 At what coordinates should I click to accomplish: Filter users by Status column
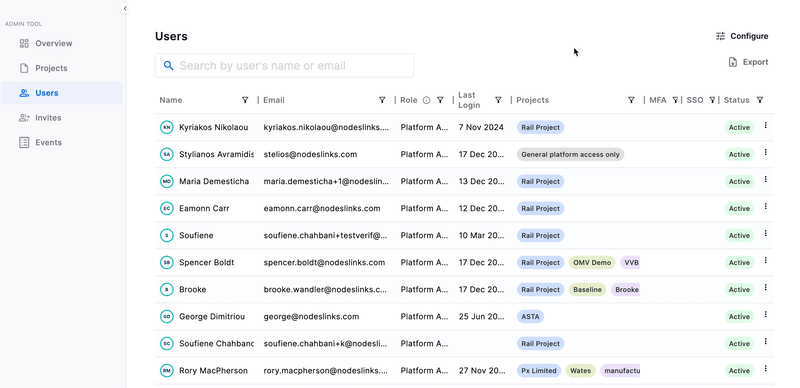tap(760, 100)
